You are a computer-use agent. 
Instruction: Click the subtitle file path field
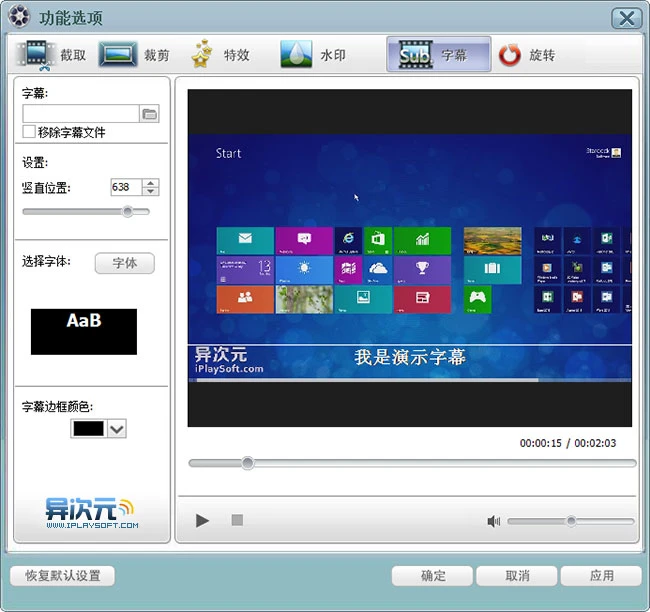pos(80,114)
